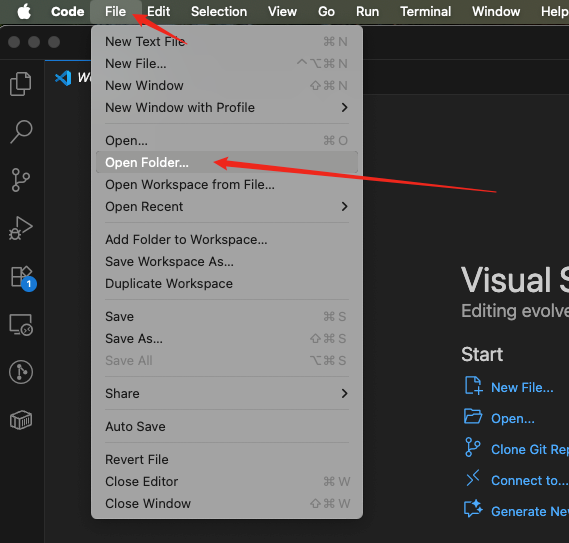Screen dimensions: 569x543
Task: Choose Save Workspace As...
Action: coord(227,262)
